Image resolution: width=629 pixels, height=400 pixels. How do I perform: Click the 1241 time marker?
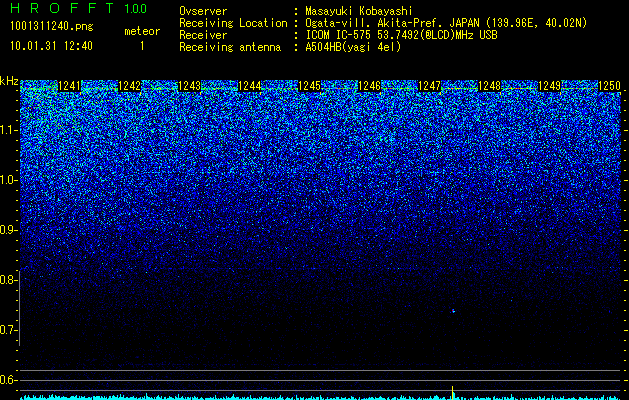[x=69, y=86]
